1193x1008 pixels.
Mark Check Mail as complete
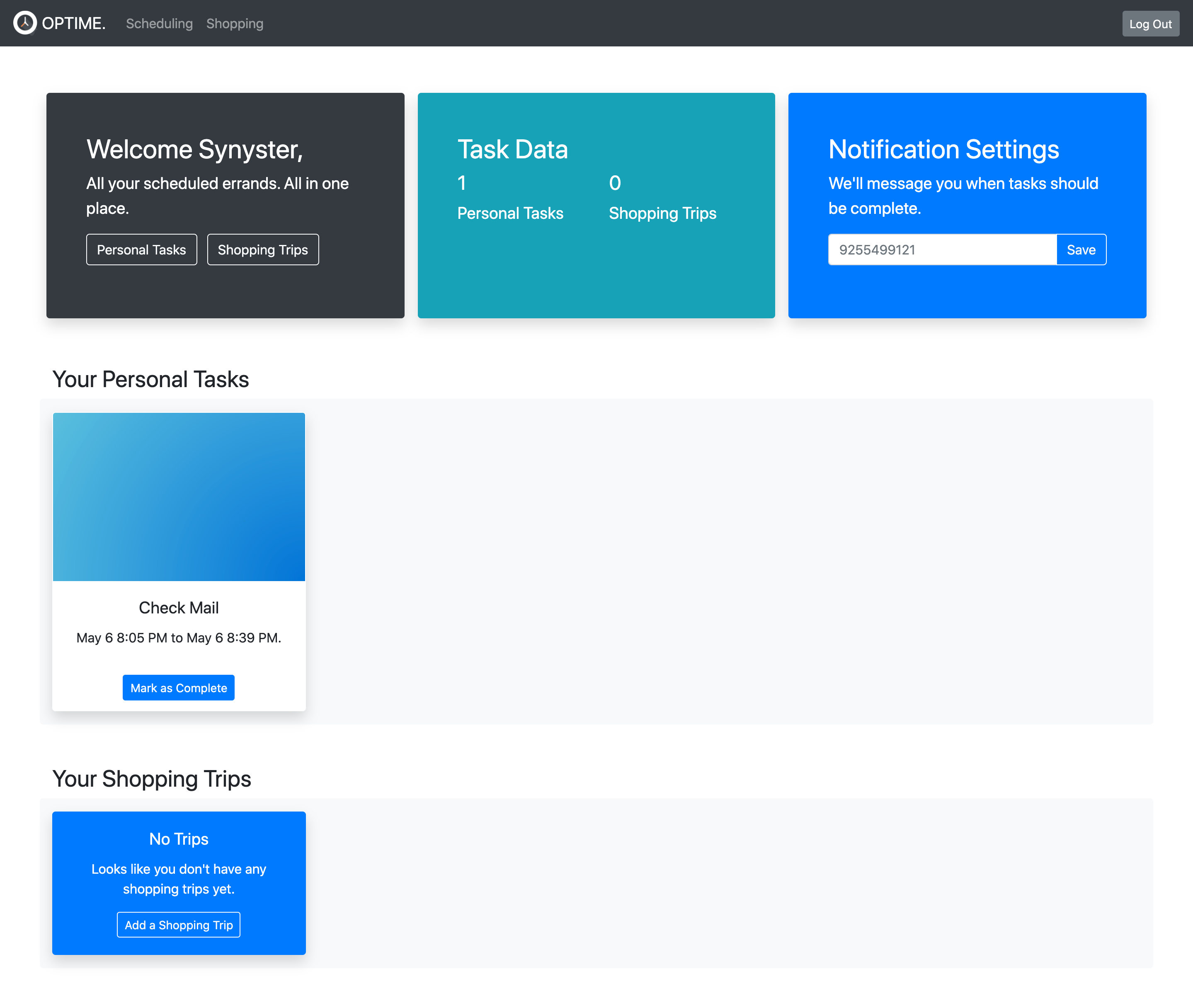point(179,688)
